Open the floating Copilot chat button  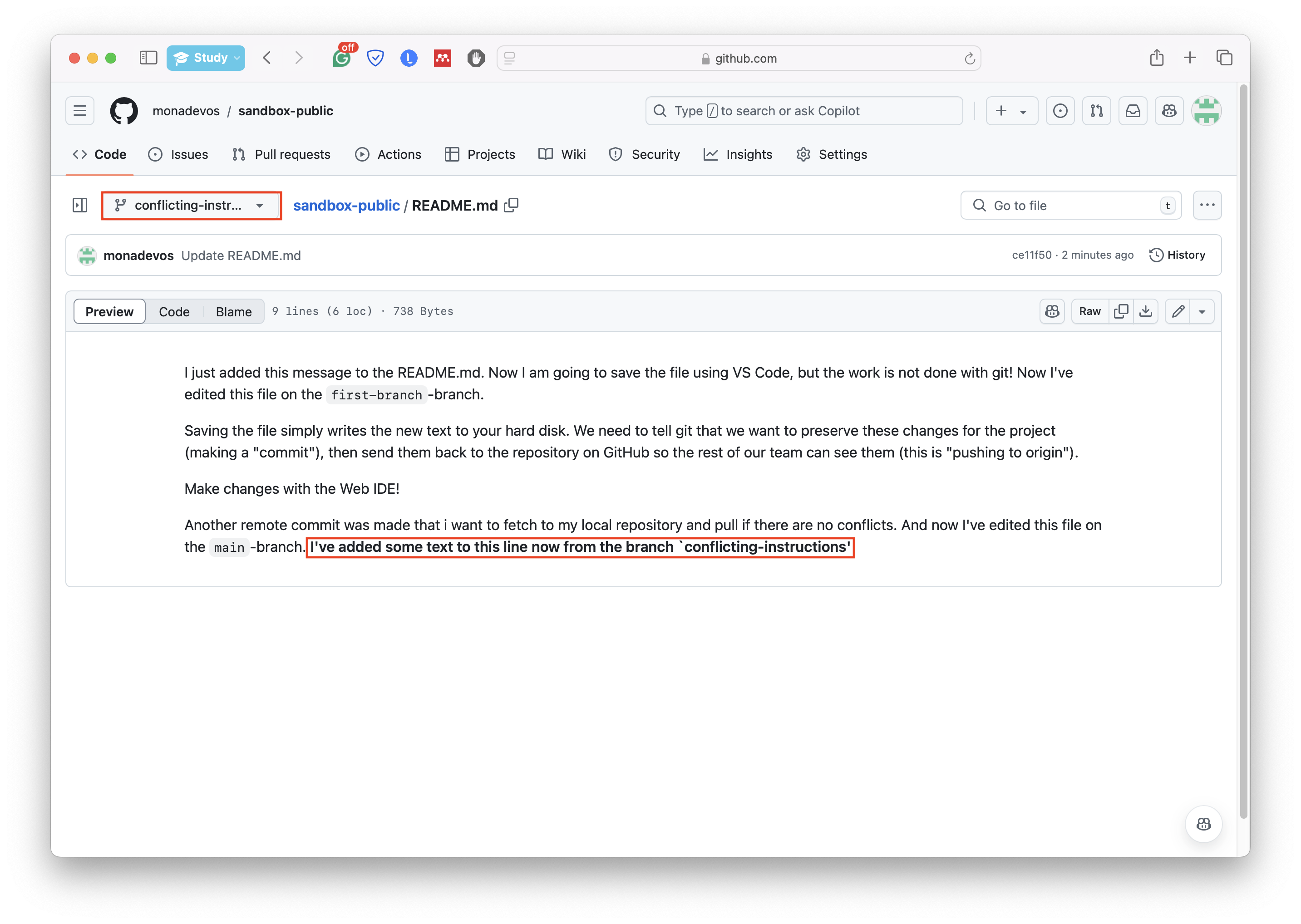(1203, 824)
